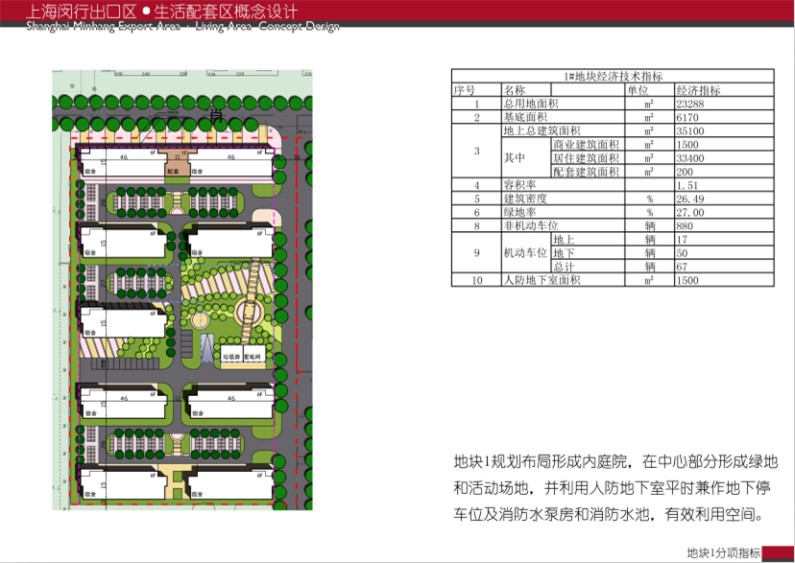Select the table title 1#地块经济技术指标
Image resolution: width=795 pixels, height=563 pixels.
click(612, 76)
